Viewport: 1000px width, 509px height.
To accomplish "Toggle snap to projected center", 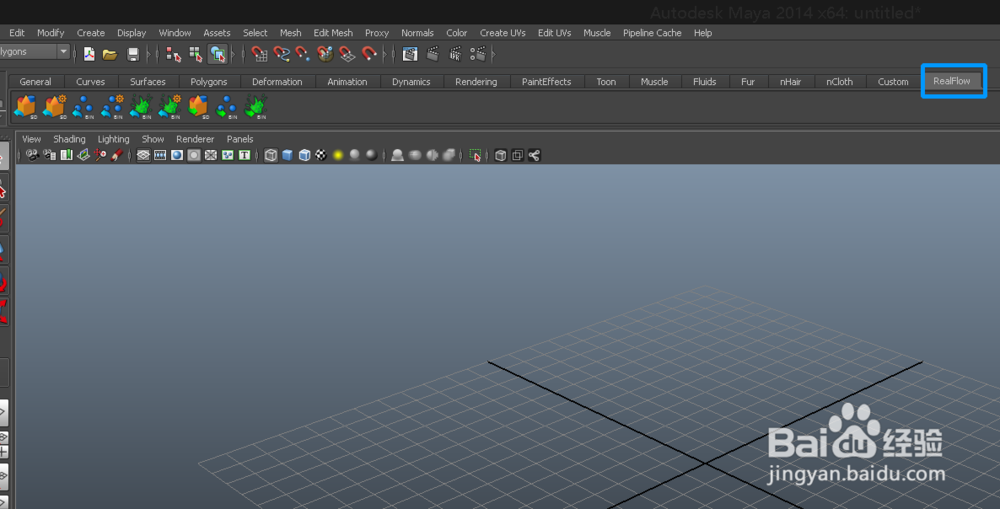I will 325,54.
